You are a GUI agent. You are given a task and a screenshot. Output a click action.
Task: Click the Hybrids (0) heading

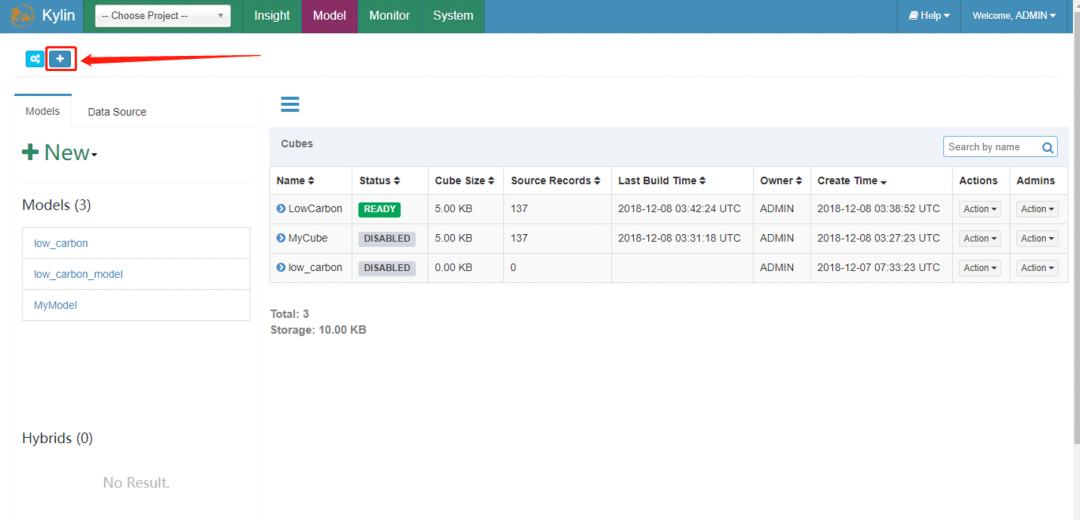[x=57, y=438]
